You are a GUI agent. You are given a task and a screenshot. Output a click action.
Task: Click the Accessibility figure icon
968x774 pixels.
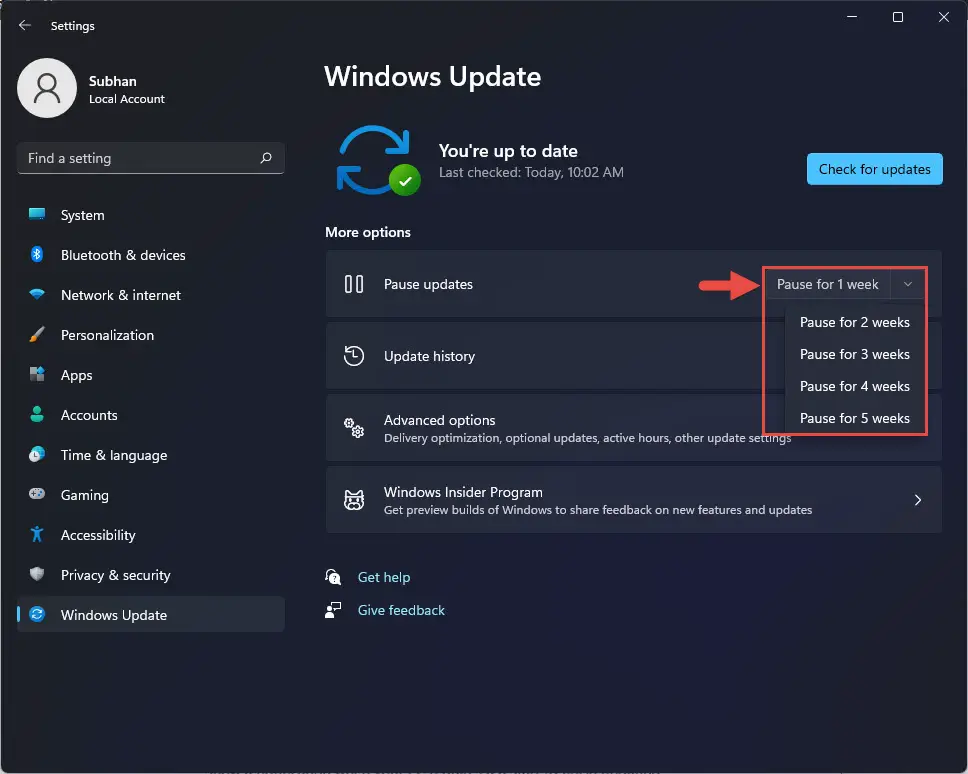pos(37,534)
